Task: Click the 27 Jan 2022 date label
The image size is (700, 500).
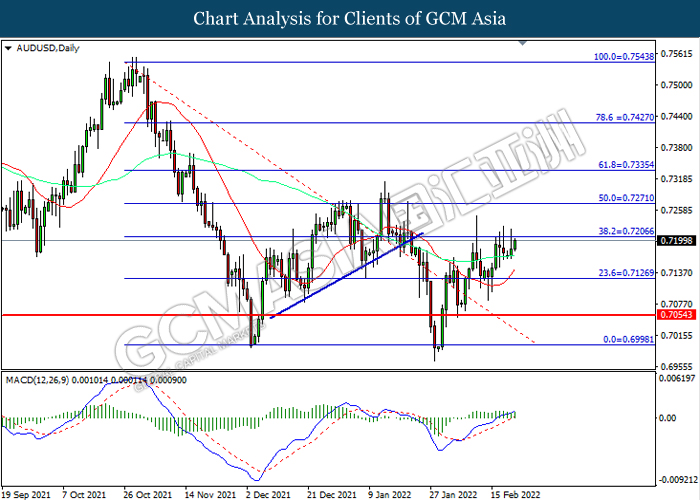Action: (453, 495)
